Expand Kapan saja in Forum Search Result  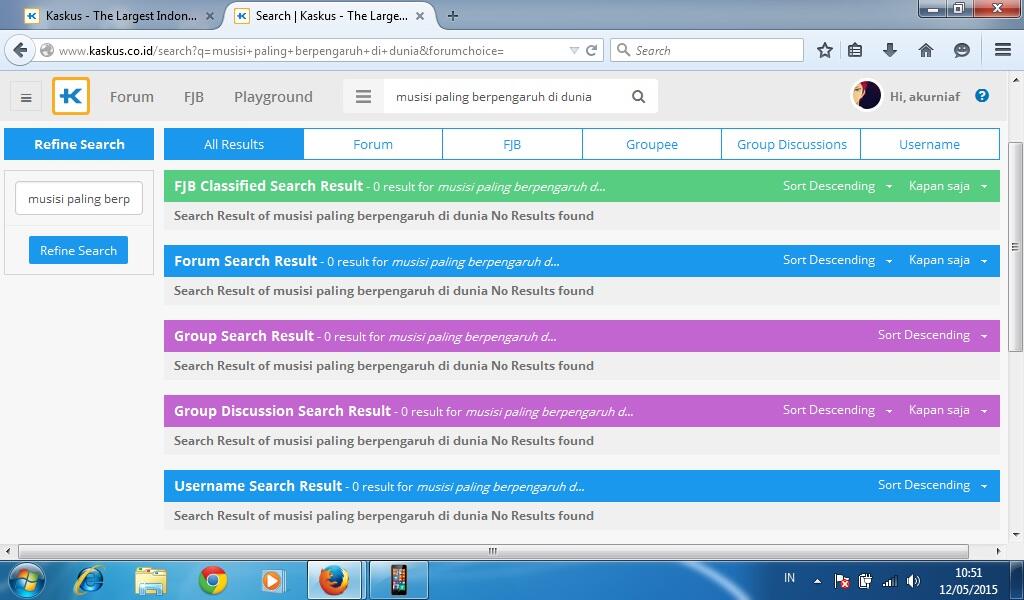click(948, 260)
